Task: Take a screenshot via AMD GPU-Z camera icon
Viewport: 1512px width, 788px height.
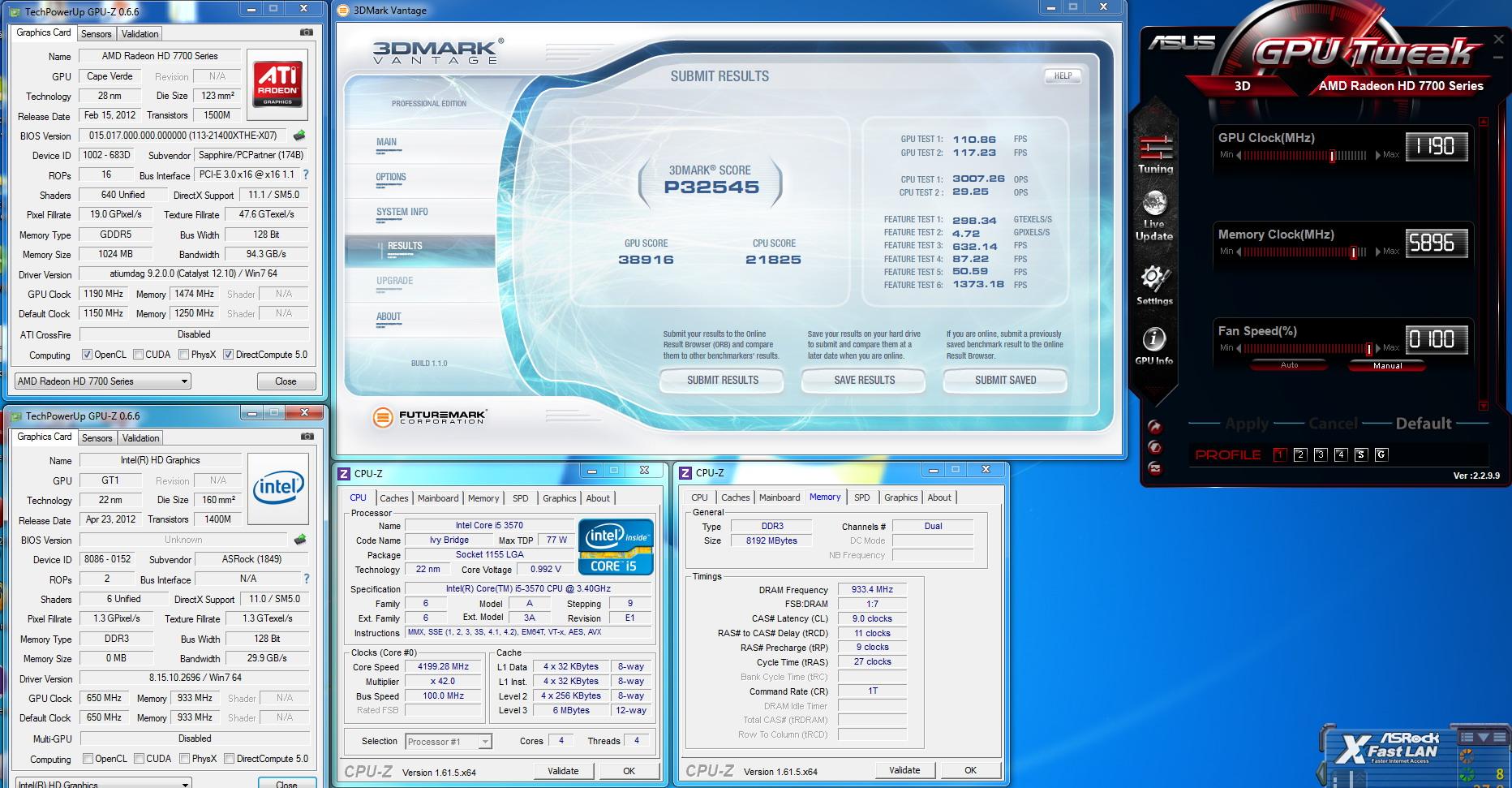Action: click(307, 32)
